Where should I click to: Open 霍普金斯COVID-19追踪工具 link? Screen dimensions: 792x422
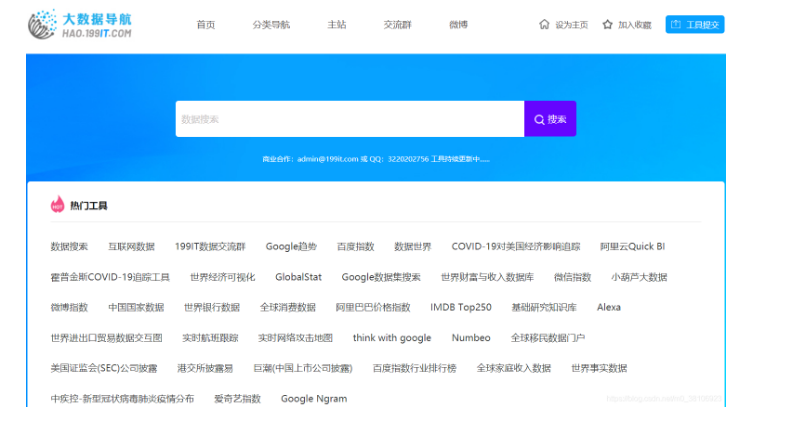(110, 277)
